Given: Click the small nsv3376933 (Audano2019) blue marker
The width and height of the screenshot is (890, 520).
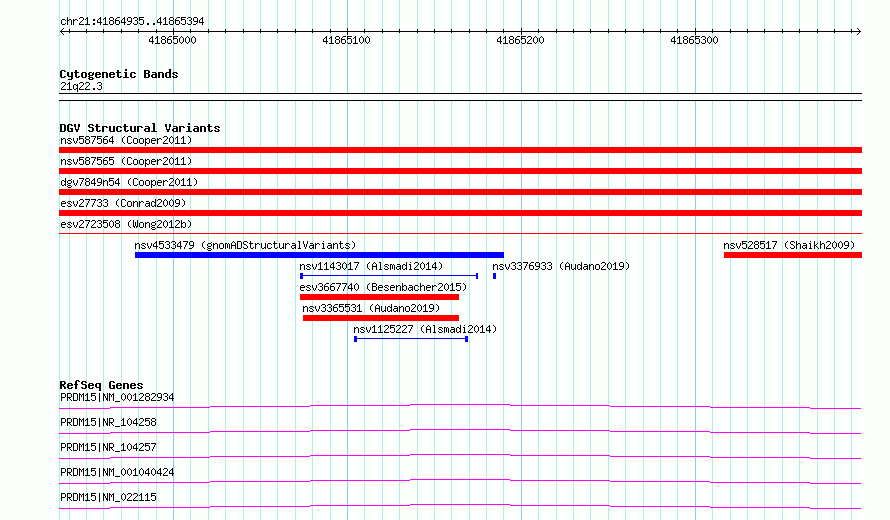Looking at the screenshot, I should [x=494, y=276].
